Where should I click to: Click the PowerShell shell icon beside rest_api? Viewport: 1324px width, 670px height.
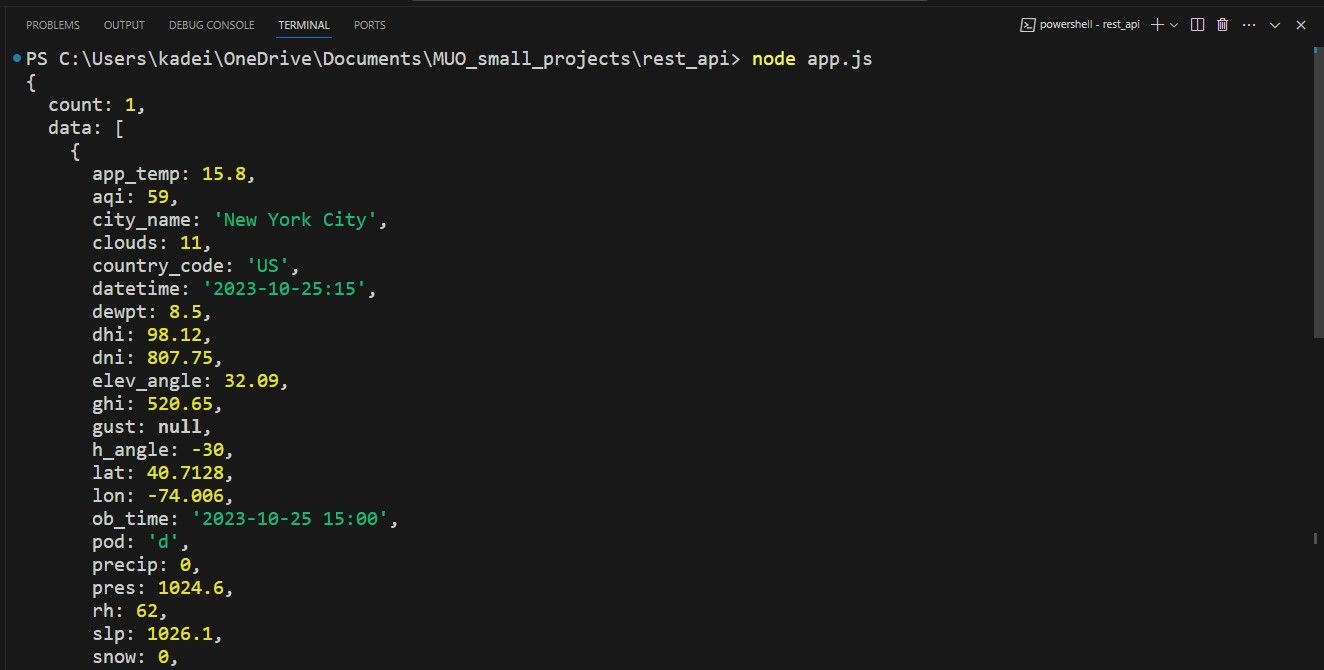pos(1028,24)
